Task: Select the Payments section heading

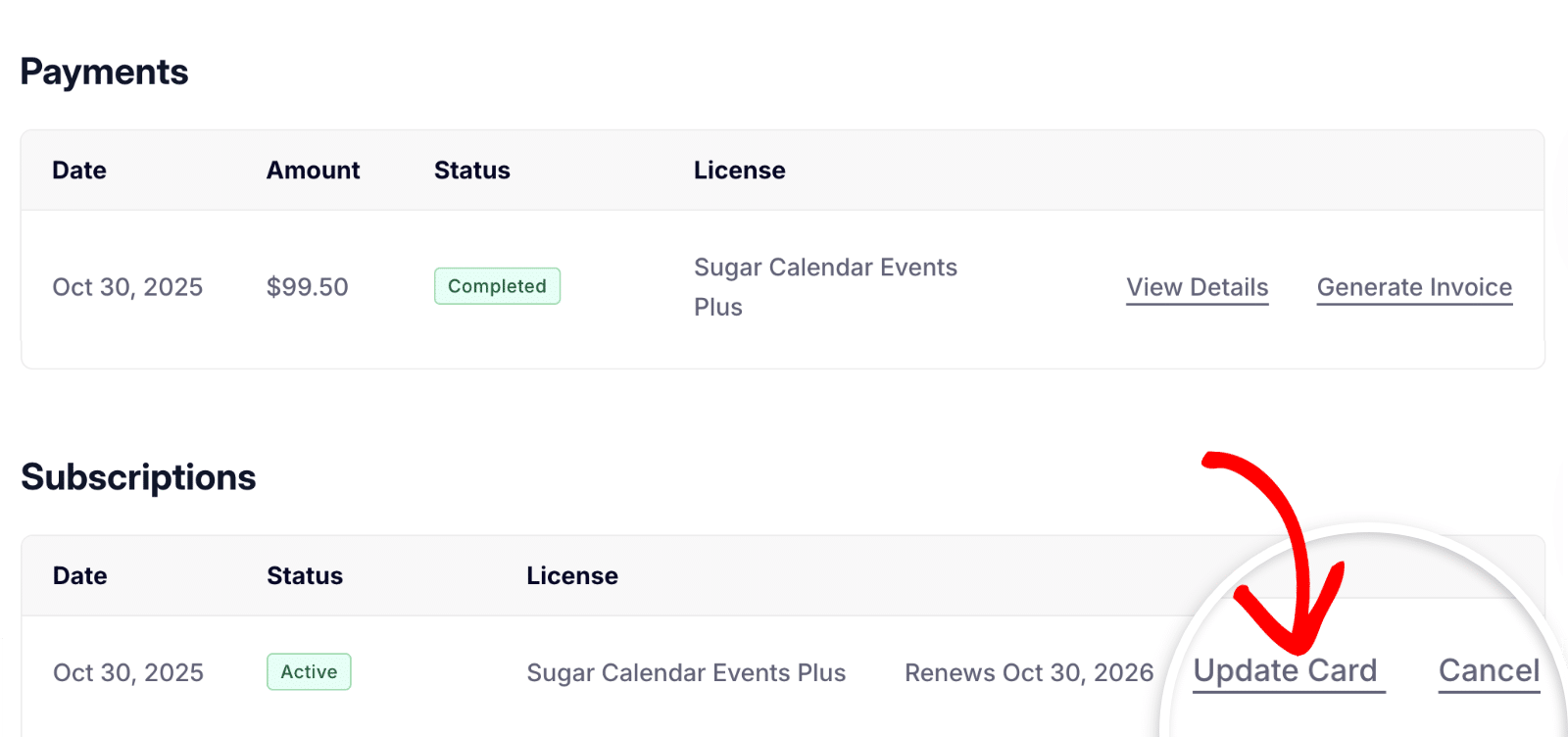Action: click(104, 72)
